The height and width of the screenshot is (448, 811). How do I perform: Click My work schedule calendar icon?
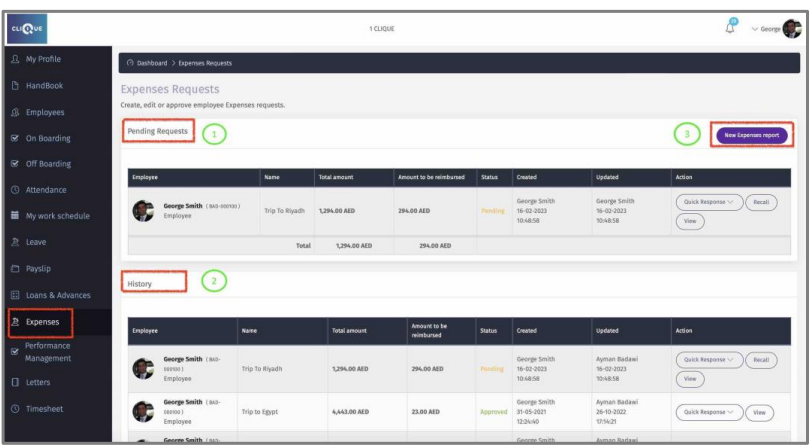(15, 216)
